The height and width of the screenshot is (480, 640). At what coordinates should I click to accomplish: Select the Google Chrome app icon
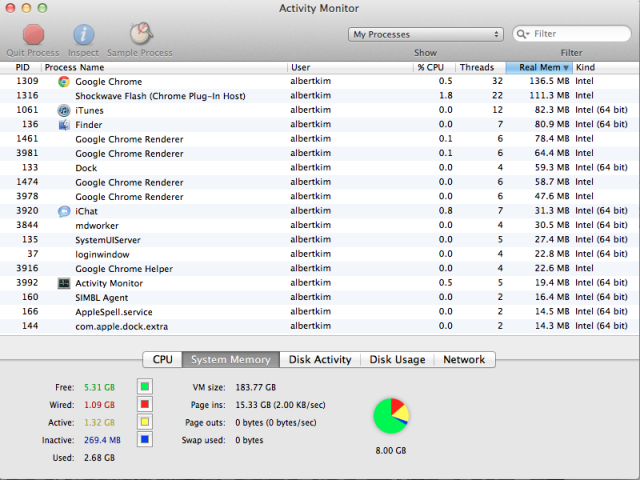click(64, 82)
